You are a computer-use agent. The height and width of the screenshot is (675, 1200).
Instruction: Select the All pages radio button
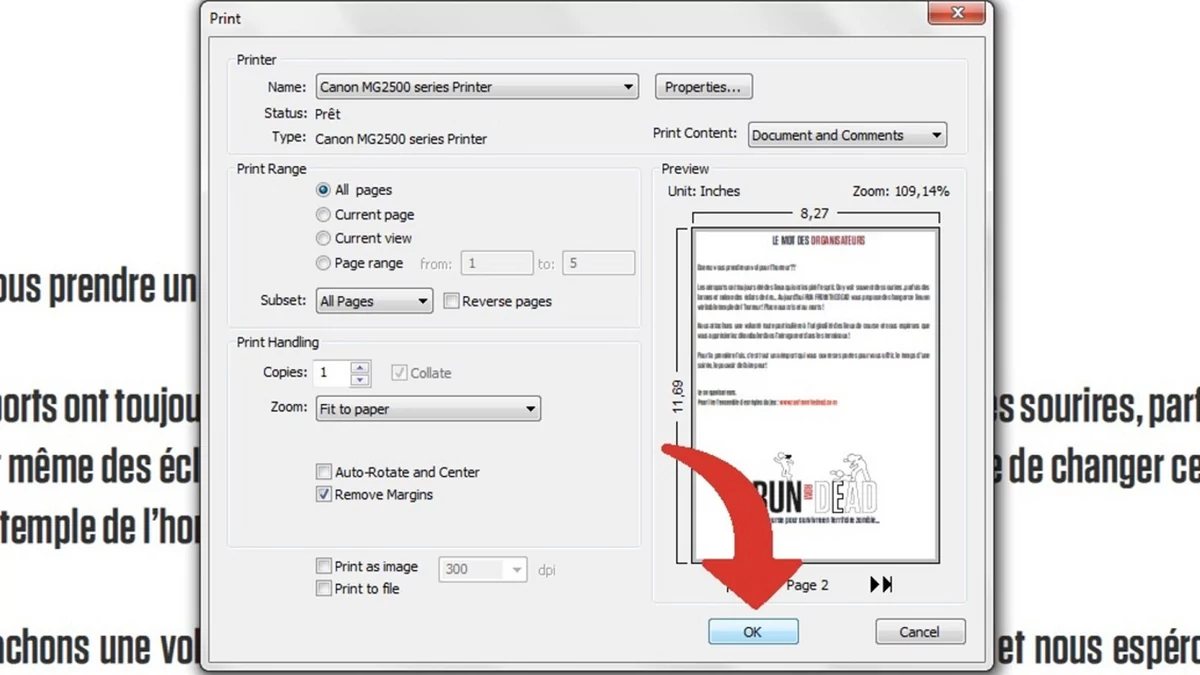pos(323,190)
